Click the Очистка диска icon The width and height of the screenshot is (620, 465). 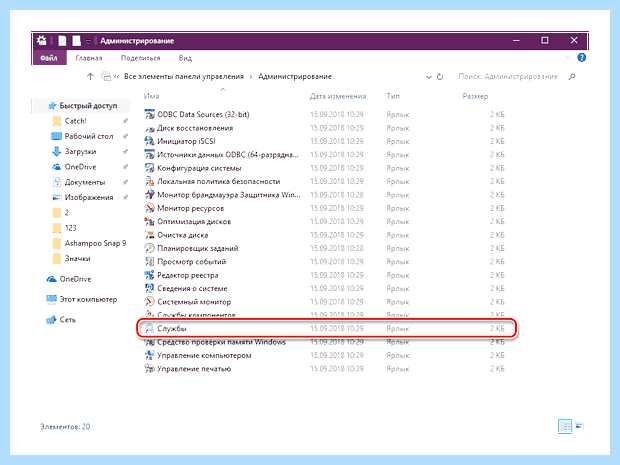[149, 235]
